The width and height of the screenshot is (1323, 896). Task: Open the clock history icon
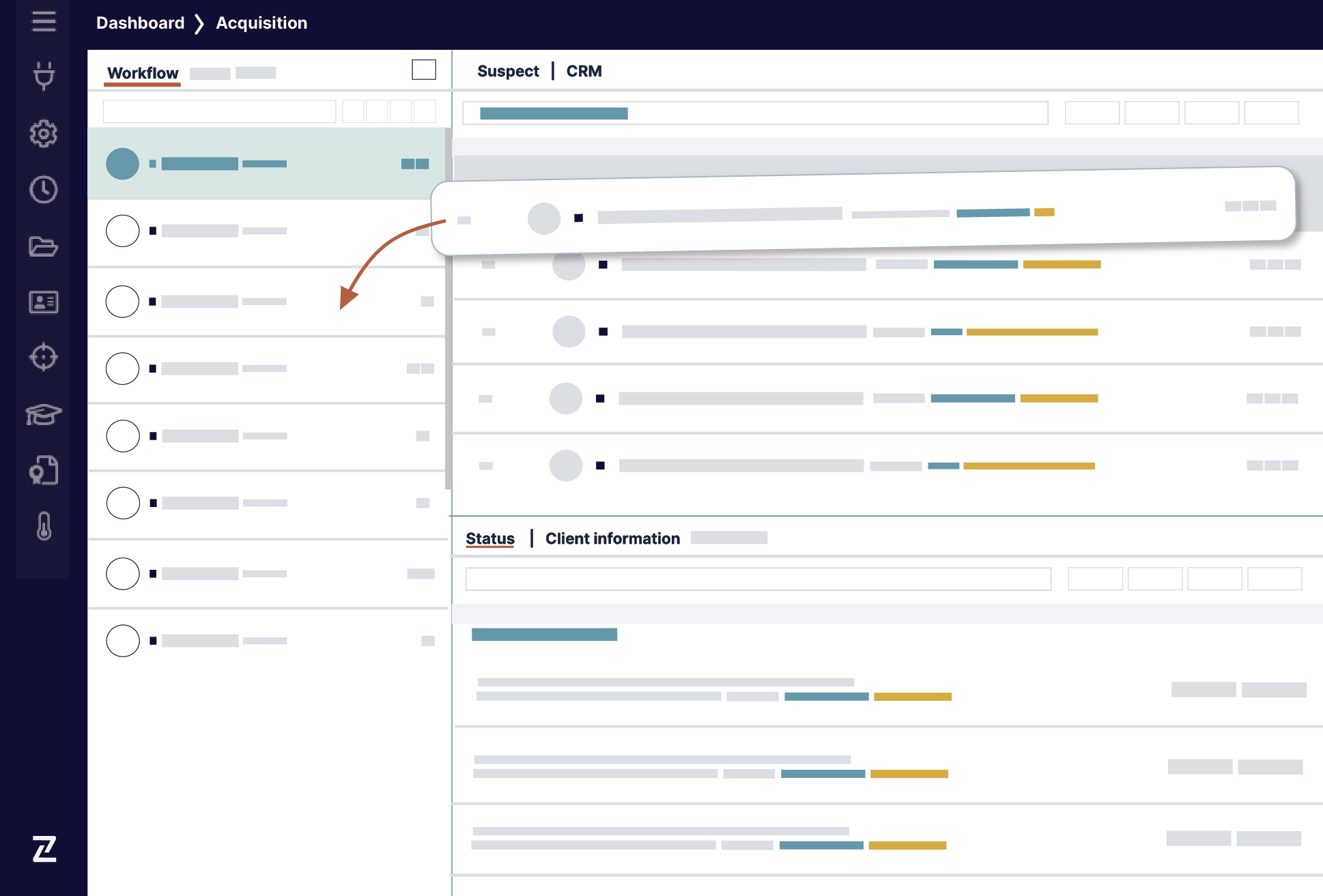pyautogui.click(x=44, y=190)
